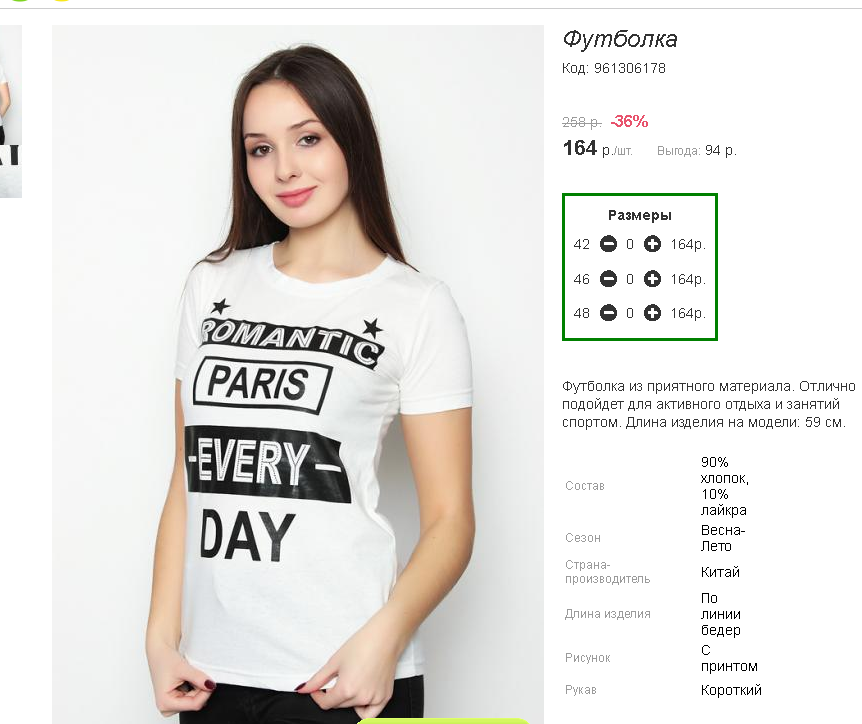Click the green button below the photo
862x724 pixels.
[443, 721]
